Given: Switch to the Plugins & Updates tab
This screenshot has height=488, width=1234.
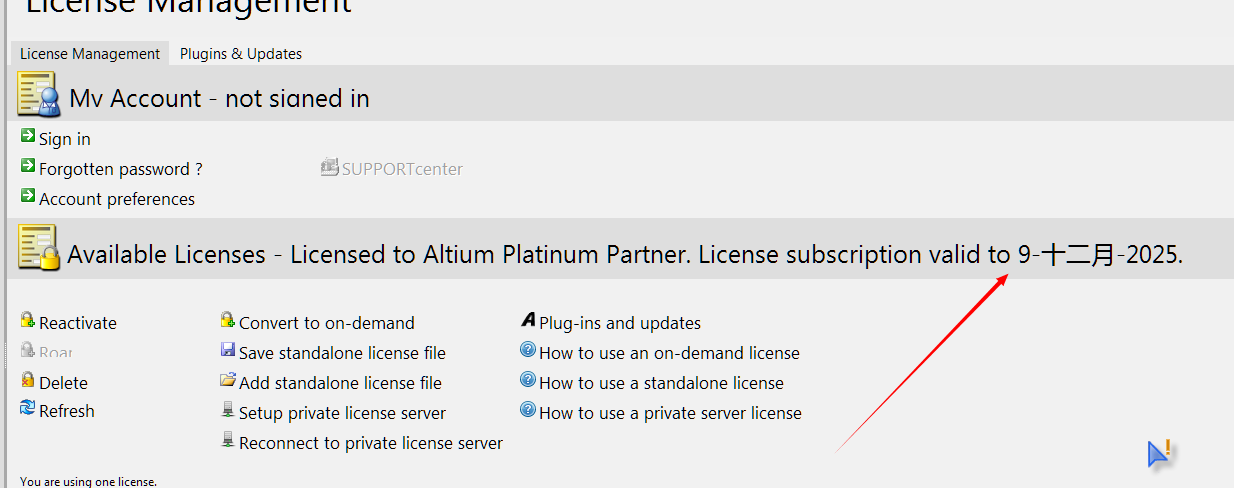Looking at the screenshot, I should tap(241, 54).
